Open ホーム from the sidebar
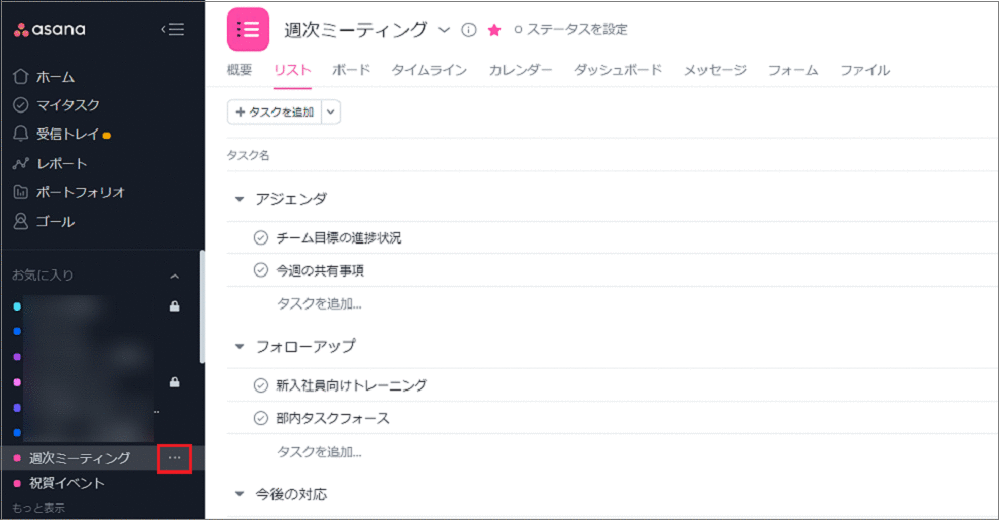 tap(55, 77)
